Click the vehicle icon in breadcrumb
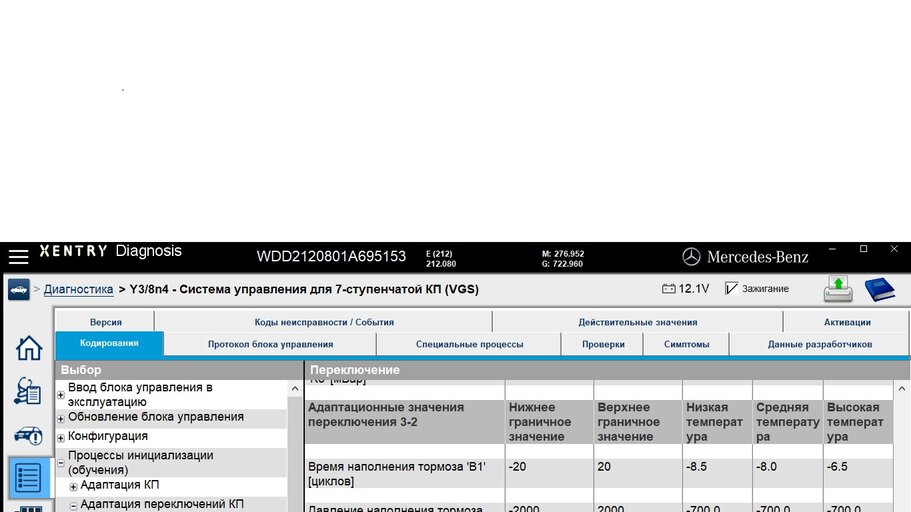911x512 pixels. 19,289
